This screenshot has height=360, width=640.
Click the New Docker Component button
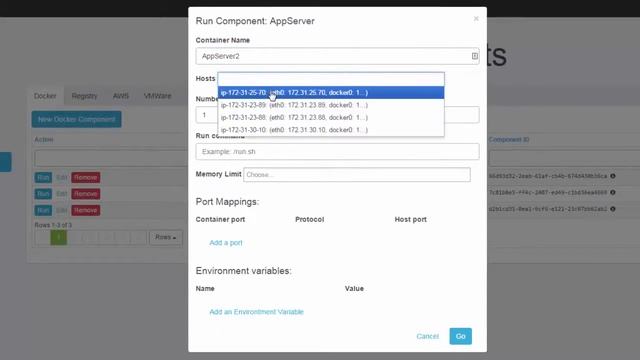(x=77, y=119)
